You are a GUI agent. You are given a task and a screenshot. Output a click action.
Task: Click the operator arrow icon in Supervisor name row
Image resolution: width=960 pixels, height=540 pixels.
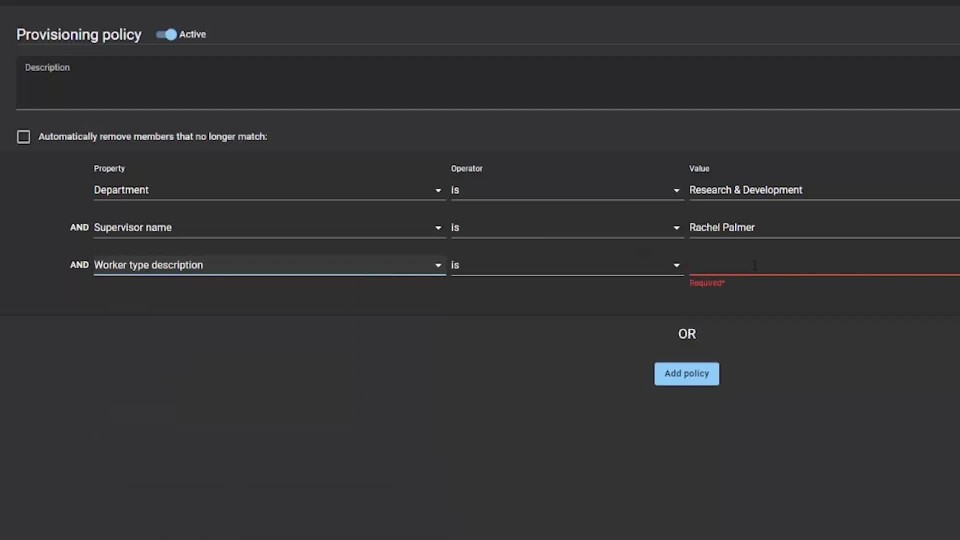click(677, 228)
